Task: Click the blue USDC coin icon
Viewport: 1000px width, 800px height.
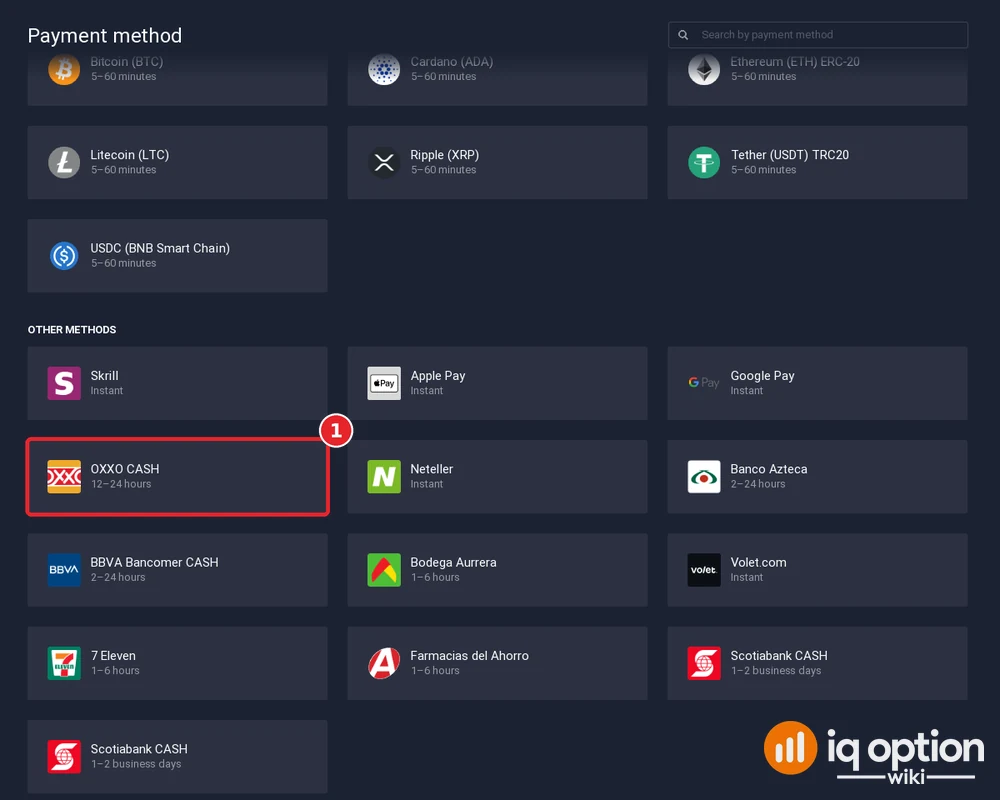Action: click(x=64, y=256)
